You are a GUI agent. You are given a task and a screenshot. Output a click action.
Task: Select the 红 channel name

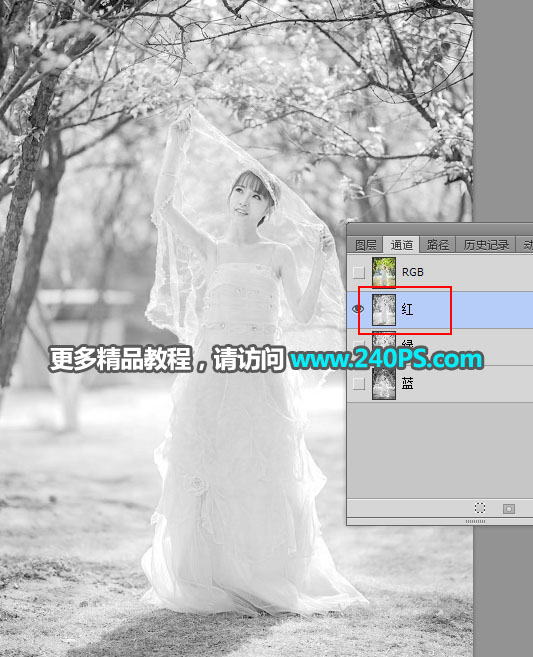point(407,310)
